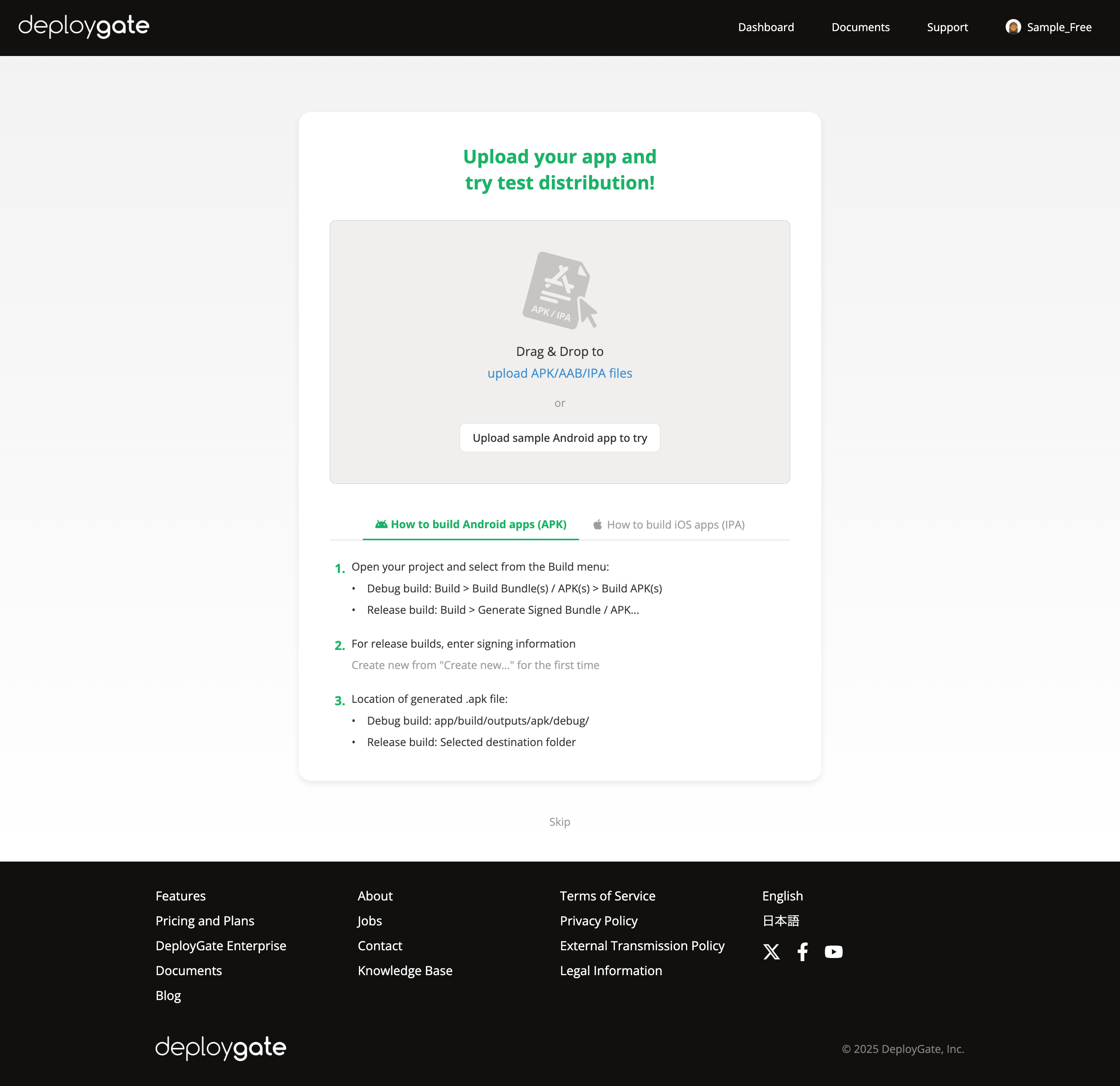This screenshot has height=1086, width=1120.
Task: Open DeployGate's YouTube channel via footer icon
Action: pos(833,952)
